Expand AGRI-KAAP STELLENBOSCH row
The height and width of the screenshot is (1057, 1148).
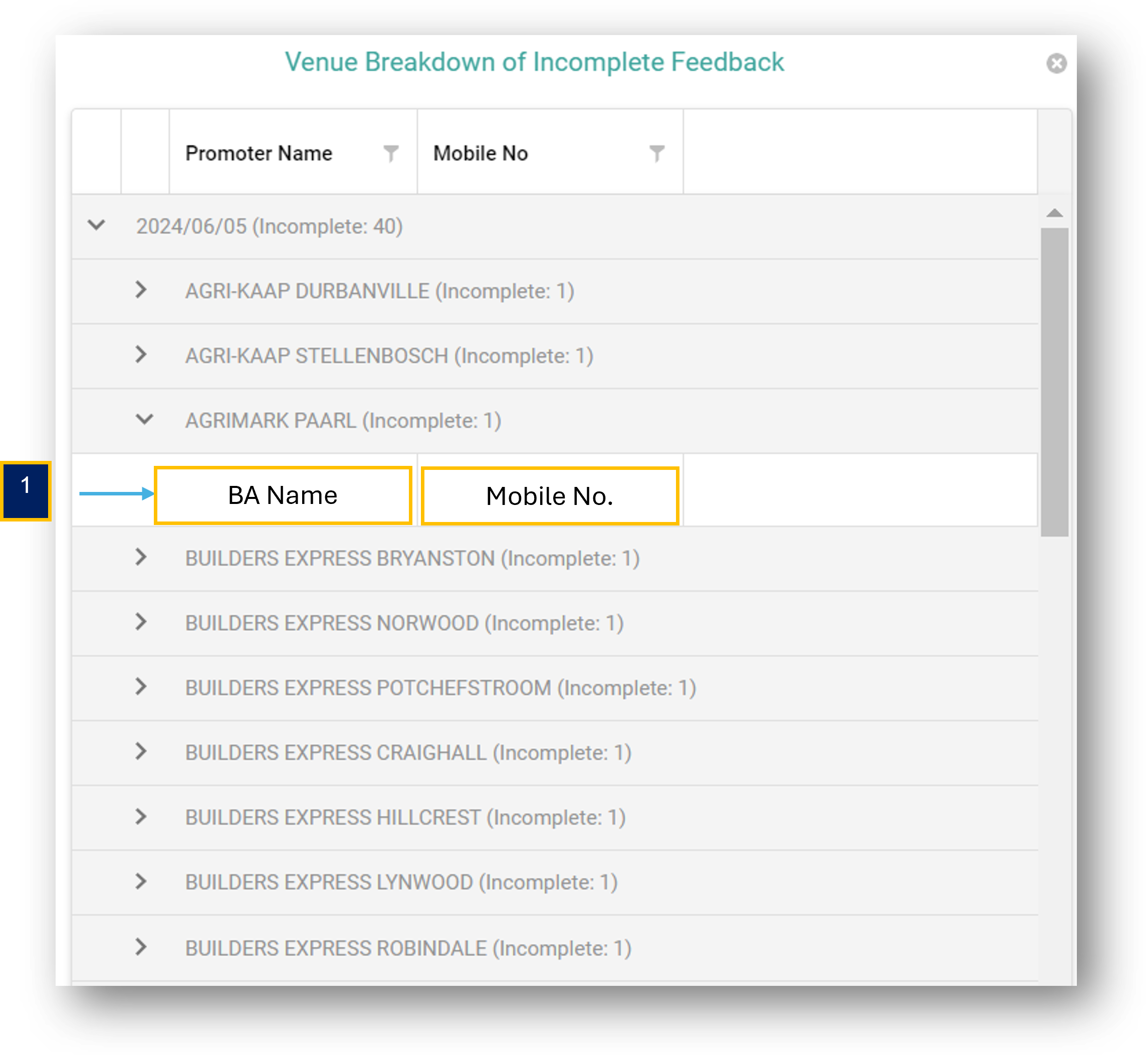point(141,354)
